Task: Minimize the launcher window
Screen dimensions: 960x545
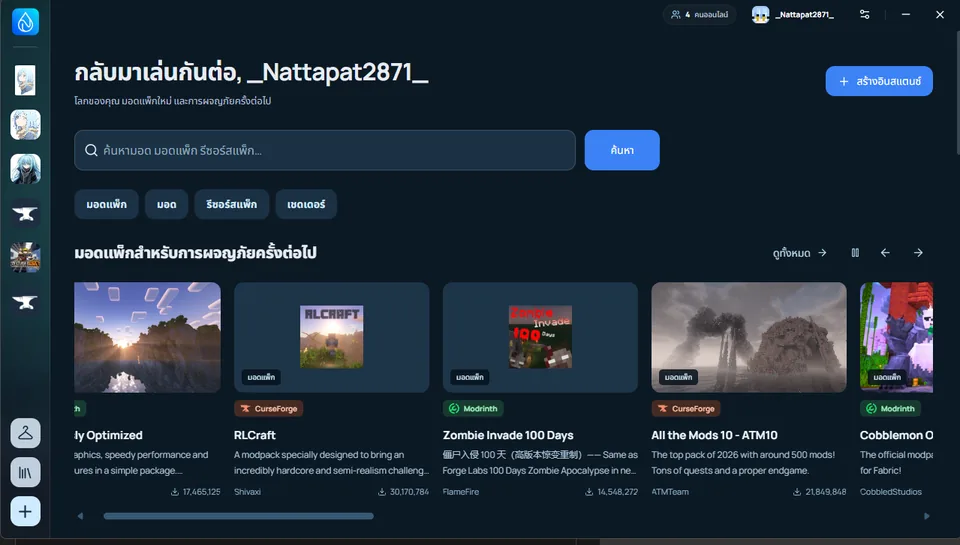Action: click(906, 14)
